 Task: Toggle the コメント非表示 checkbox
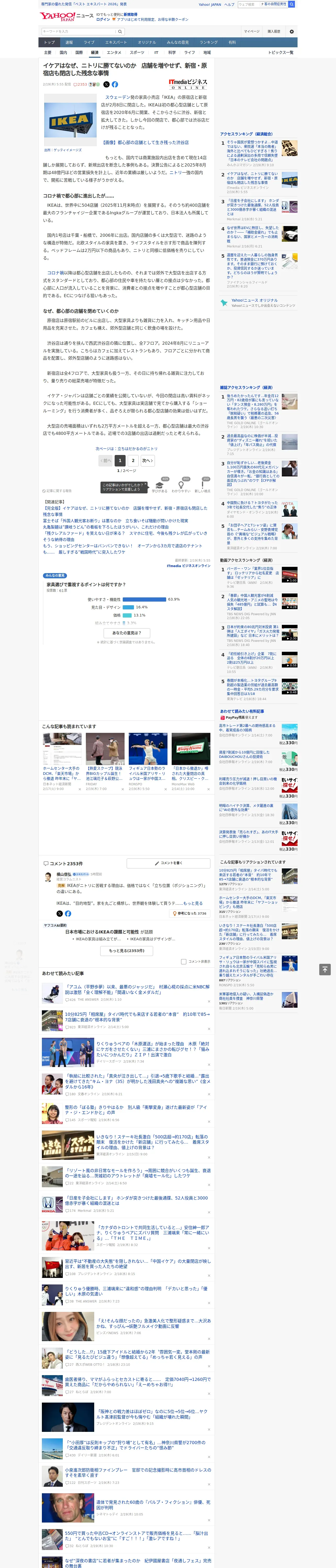coord(183,962)
